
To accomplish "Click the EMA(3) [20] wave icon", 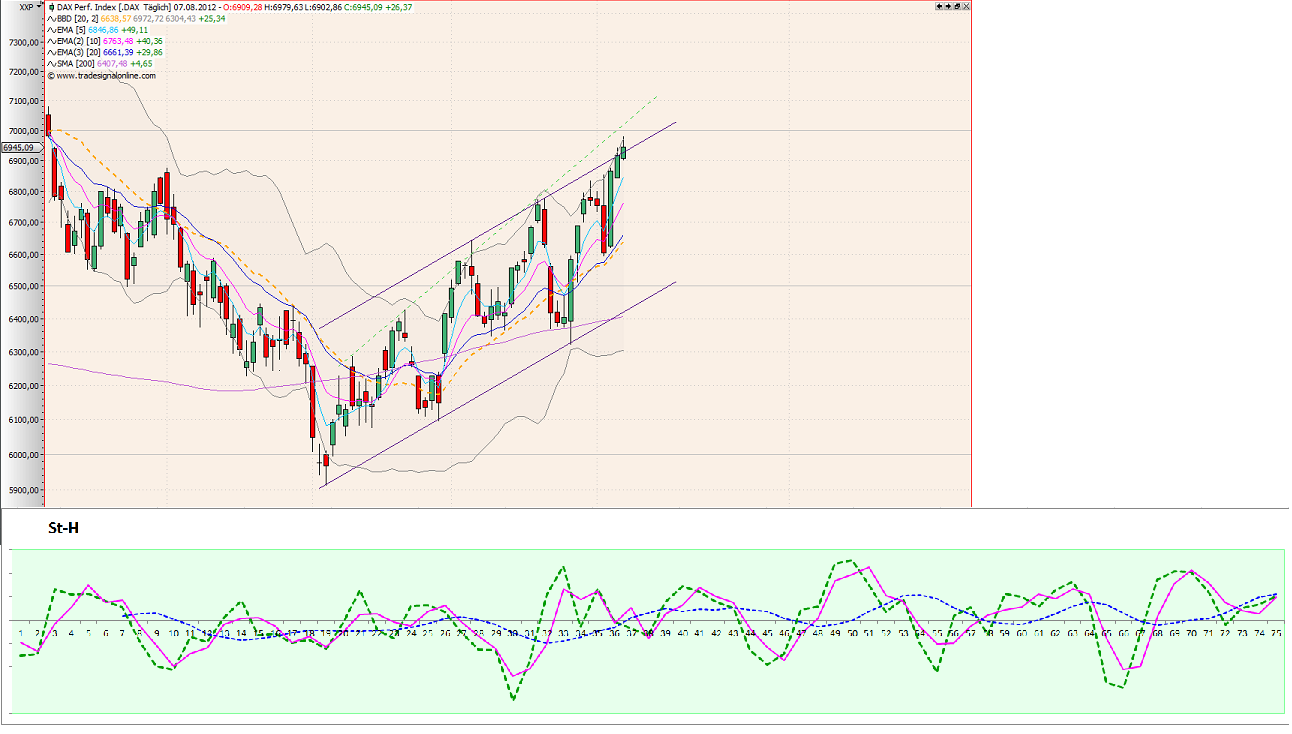I will coord(52,51).
